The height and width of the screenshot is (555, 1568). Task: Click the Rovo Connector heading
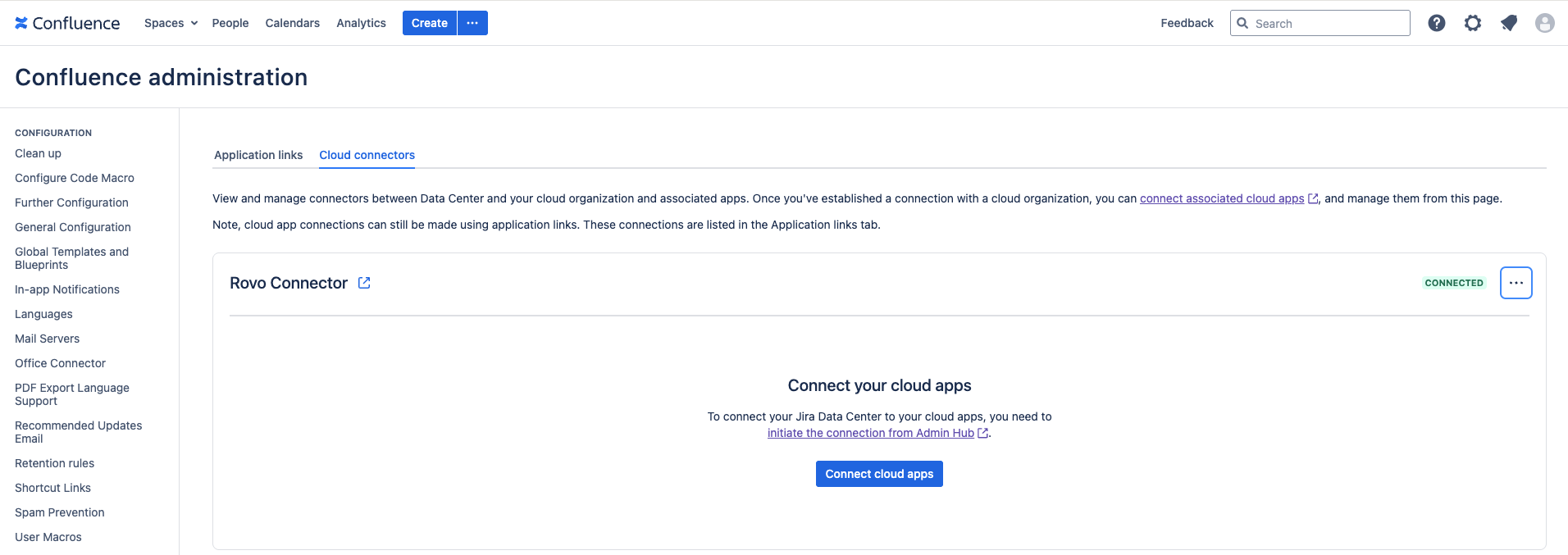[x=289, y=283]
